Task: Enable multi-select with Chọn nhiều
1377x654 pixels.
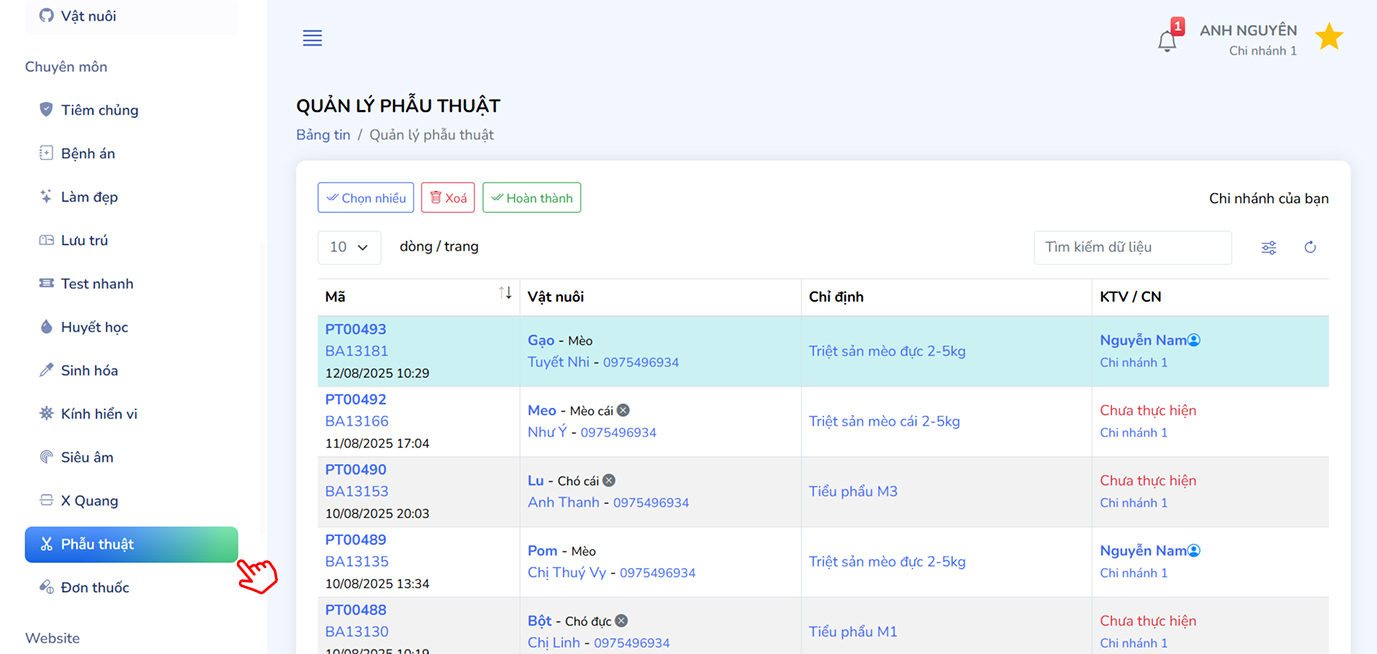Action: (x=366, y=198)
